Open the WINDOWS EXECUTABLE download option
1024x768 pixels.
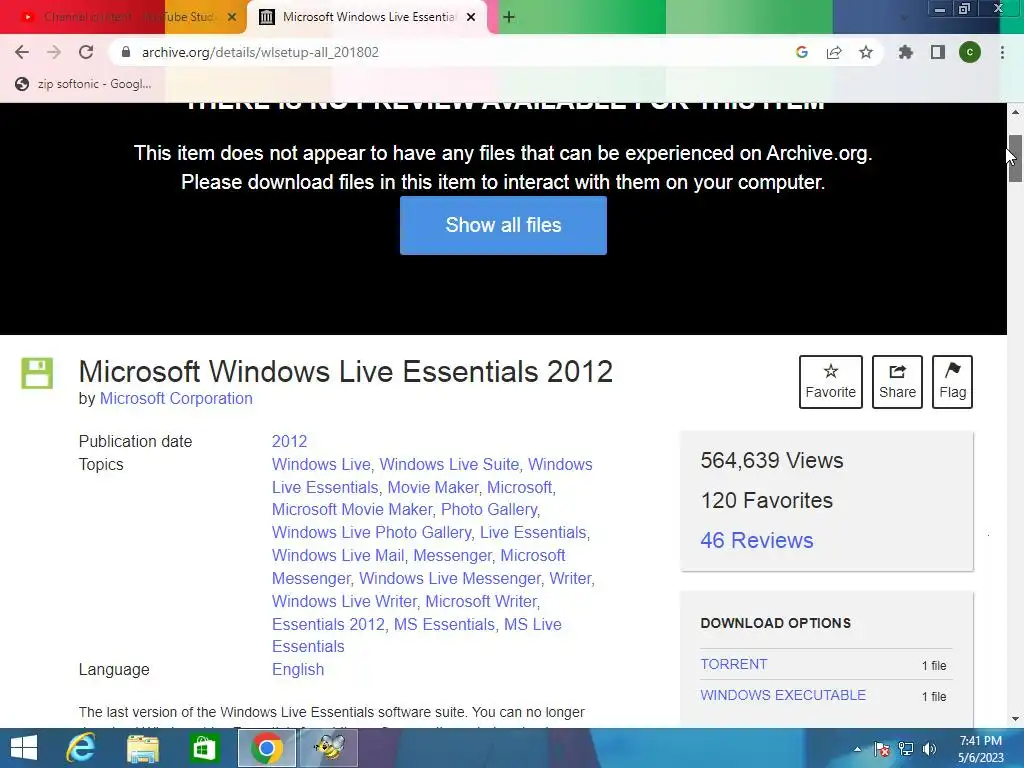pos(783,695)
